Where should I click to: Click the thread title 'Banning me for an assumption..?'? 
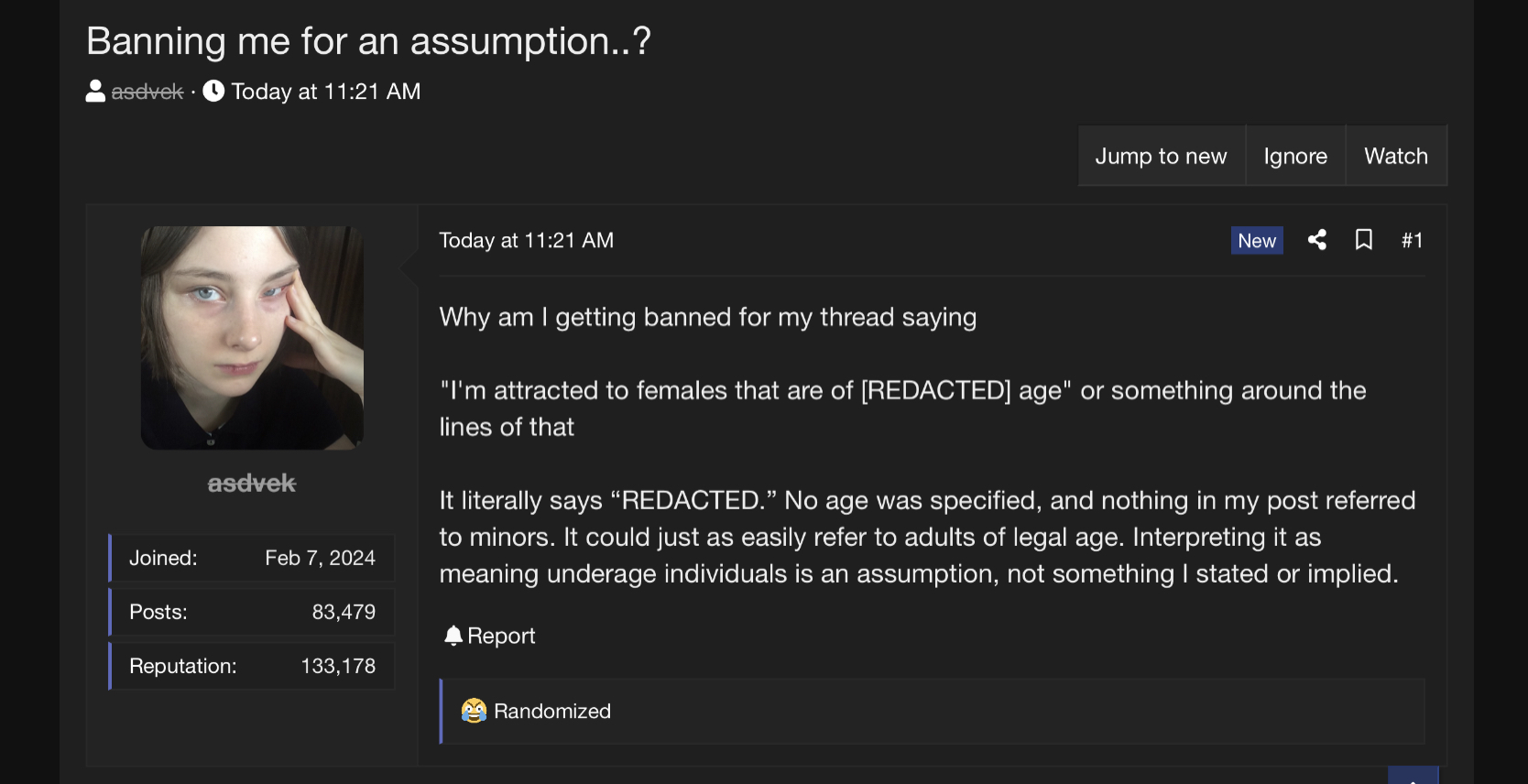pos(368,41)
